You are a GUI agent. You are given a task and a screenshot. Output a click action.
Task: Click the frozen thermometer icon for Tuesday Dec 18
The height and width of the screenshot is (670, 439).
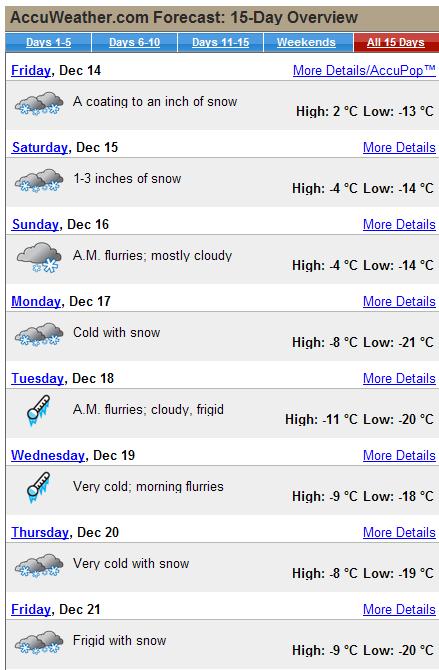pos(38,411)
